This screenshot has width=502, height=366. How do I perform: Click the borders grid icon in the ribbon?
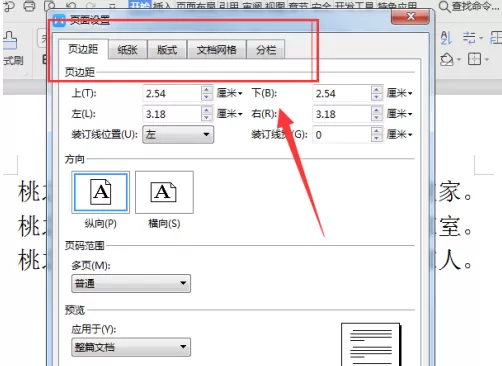pyautogui.click(x=474, y=60)
